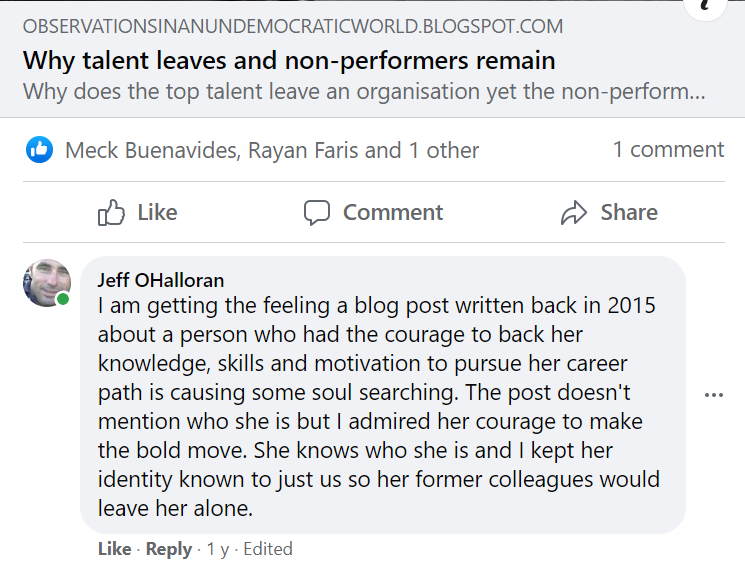Screen dimensions: 745x561
Task: Click the green online status dot
Action: coord(63,300)
